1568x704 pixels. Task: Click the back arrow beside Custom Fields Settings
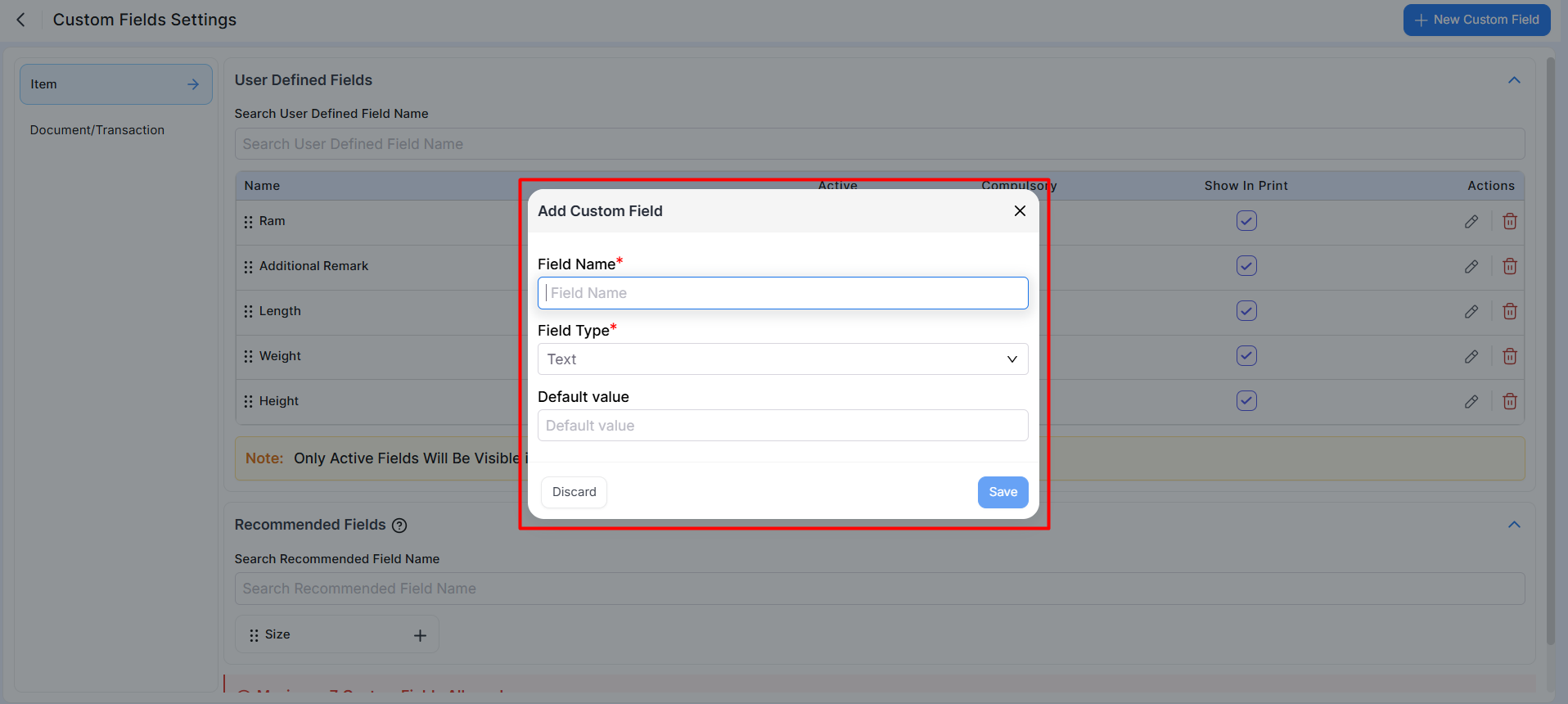pyautogui.click(x=21, y=20)
